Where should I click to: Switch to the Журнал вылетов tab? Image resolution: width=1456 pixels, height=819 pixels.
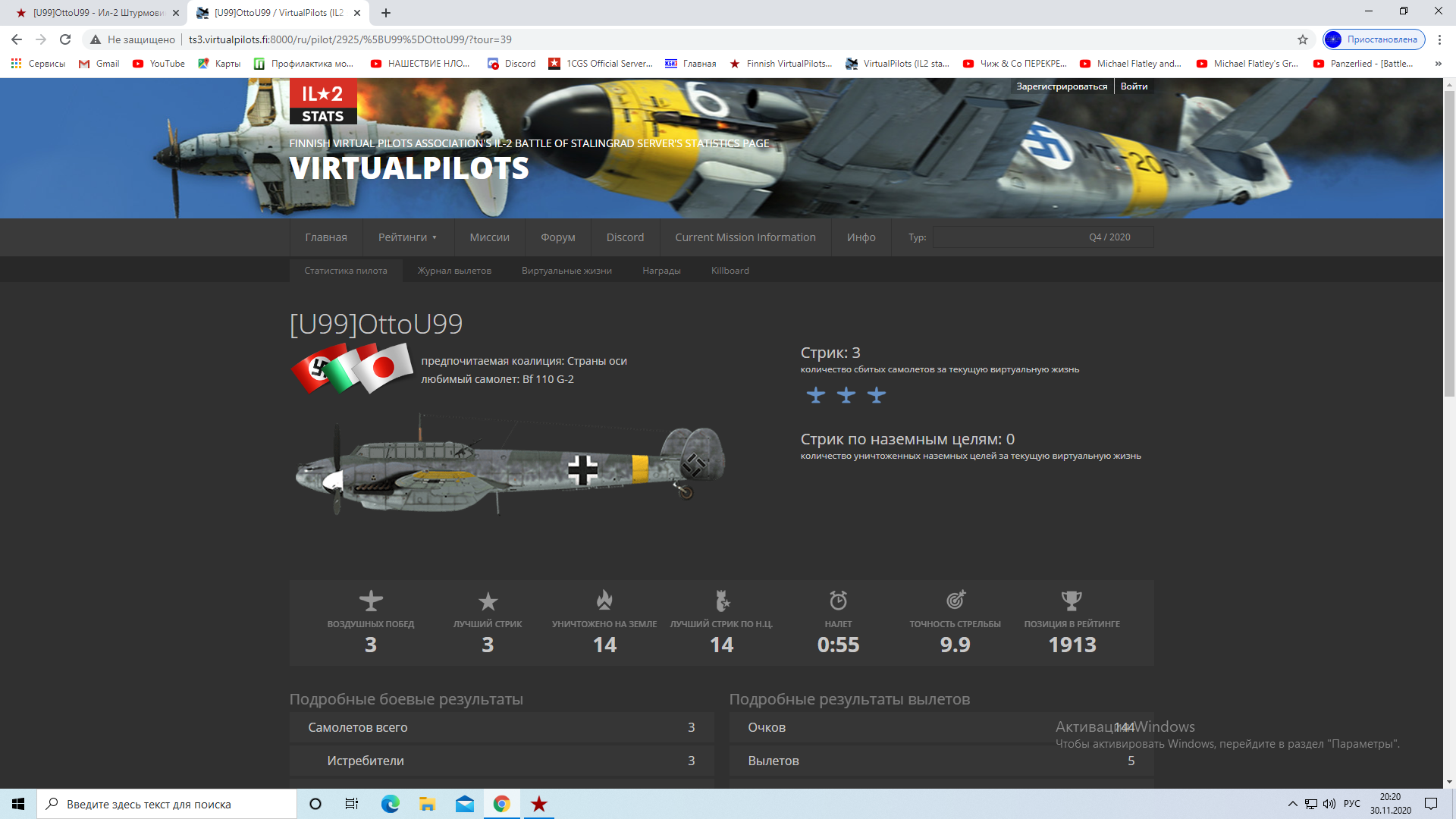click(x=454, y=271)
